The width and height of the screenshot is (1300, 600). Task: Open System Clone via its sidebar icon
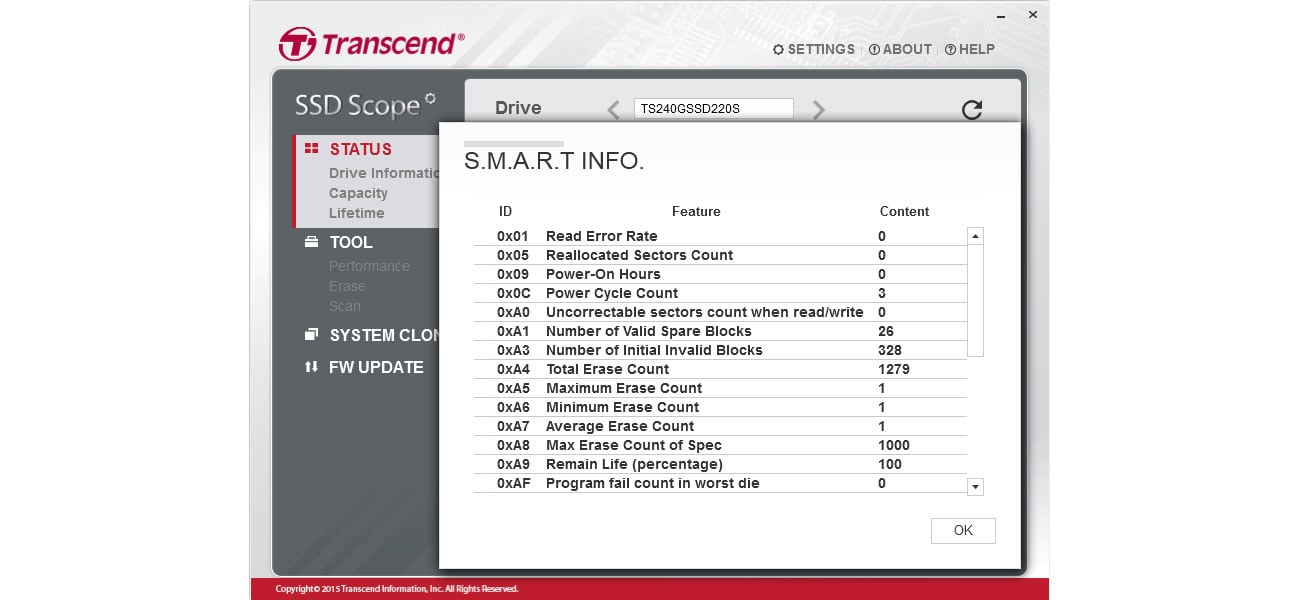pyautogui.click(x=311, y=334)
